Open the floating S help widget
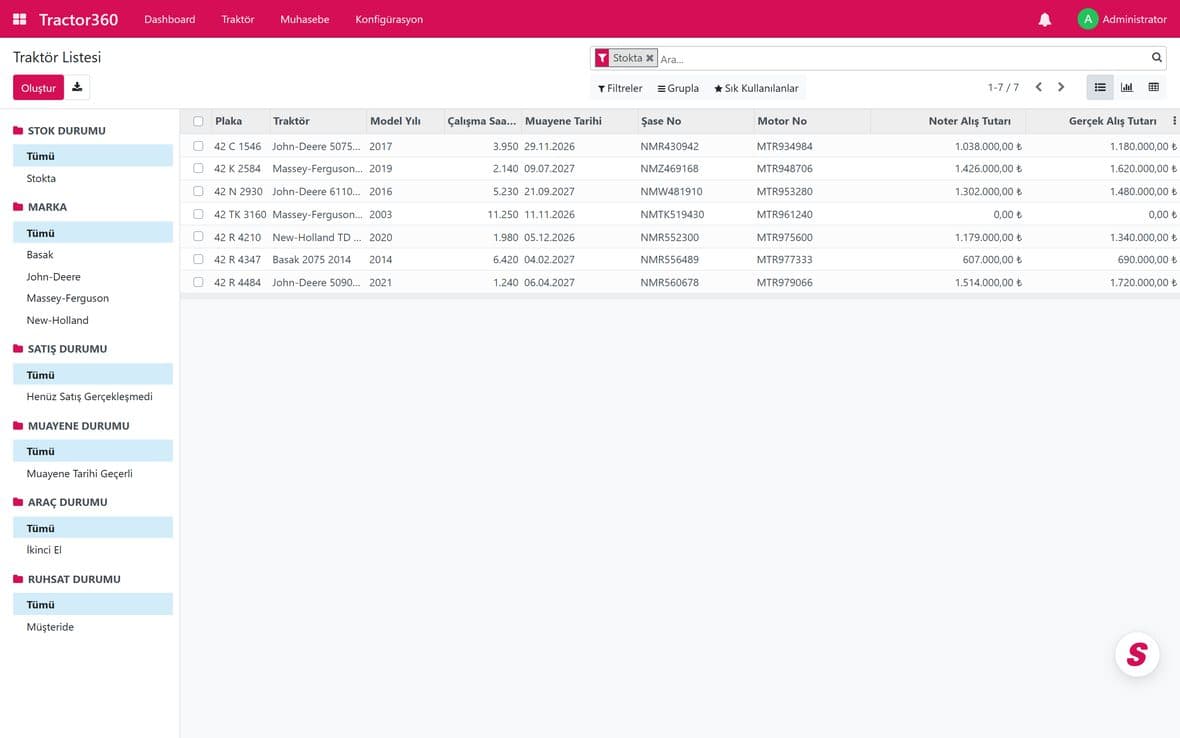Screen dimensions: 1180x738 click(x=1136, y=654)
